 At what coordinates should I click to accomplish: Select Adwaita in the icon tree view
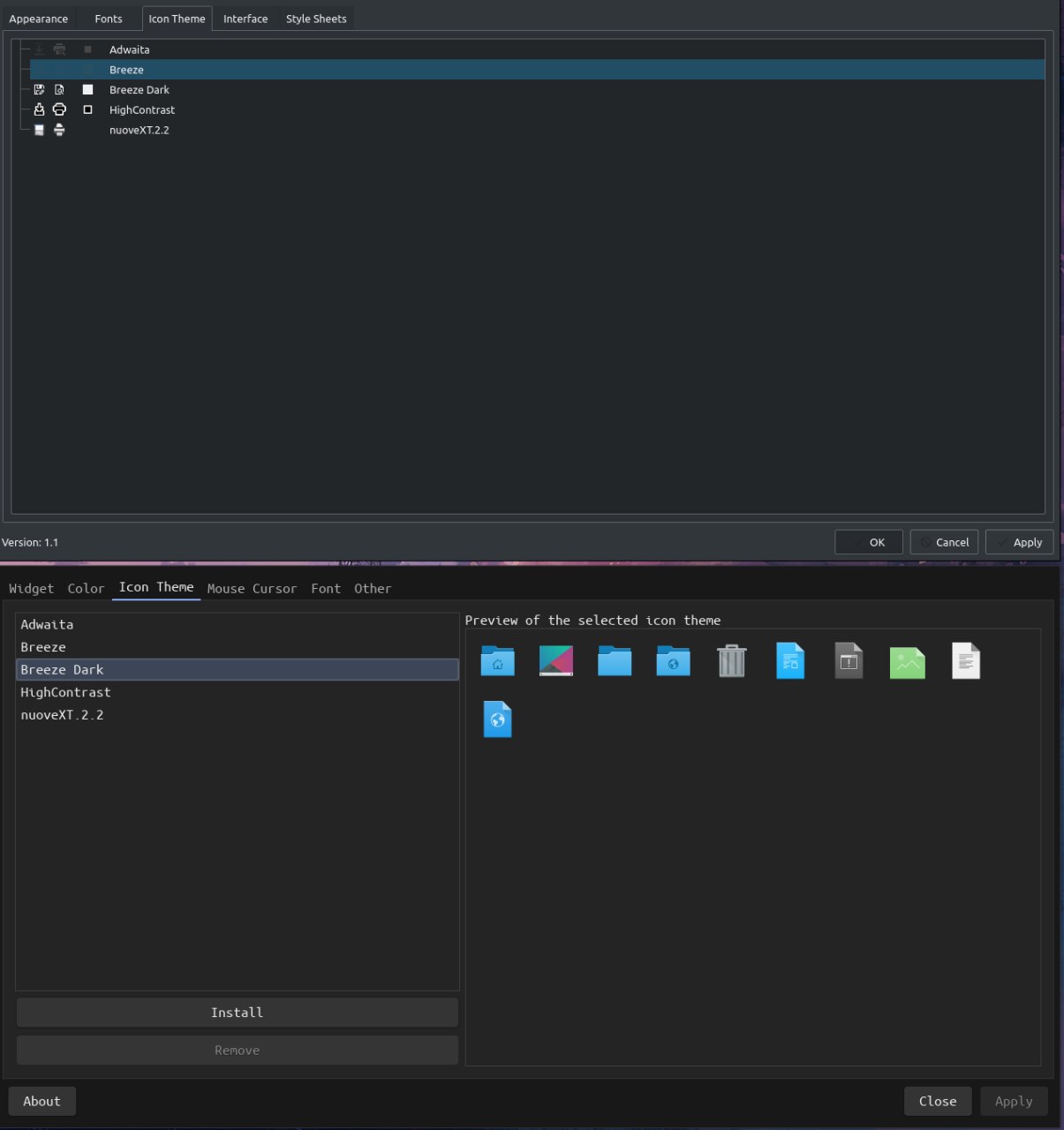pyautogui.click(x=129, y=49)
